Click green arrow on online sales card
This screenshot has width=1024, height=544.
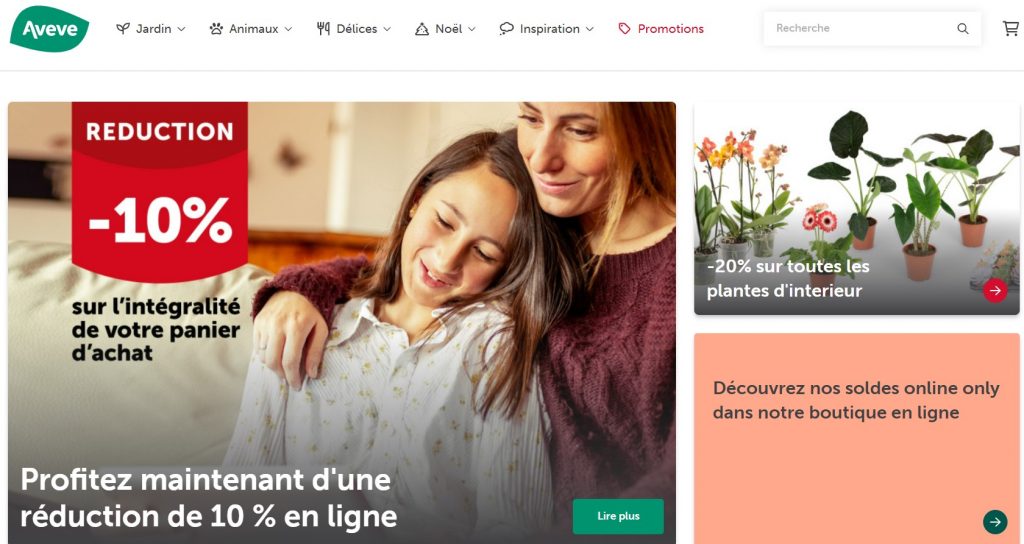click(x=995, y=521)
